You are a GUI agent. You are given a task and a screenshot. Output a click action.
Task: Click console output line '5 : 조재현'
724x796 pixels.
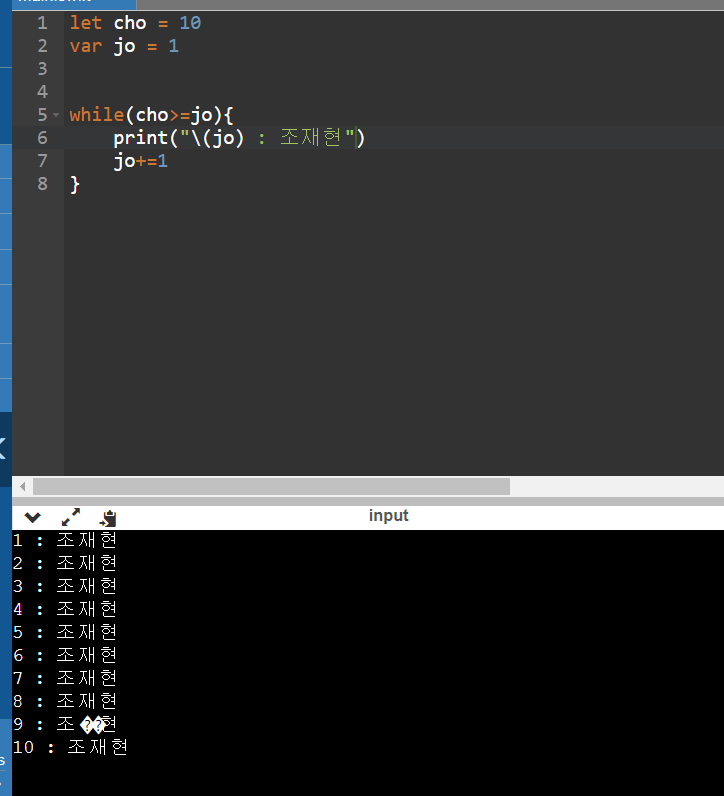(65, 632)
